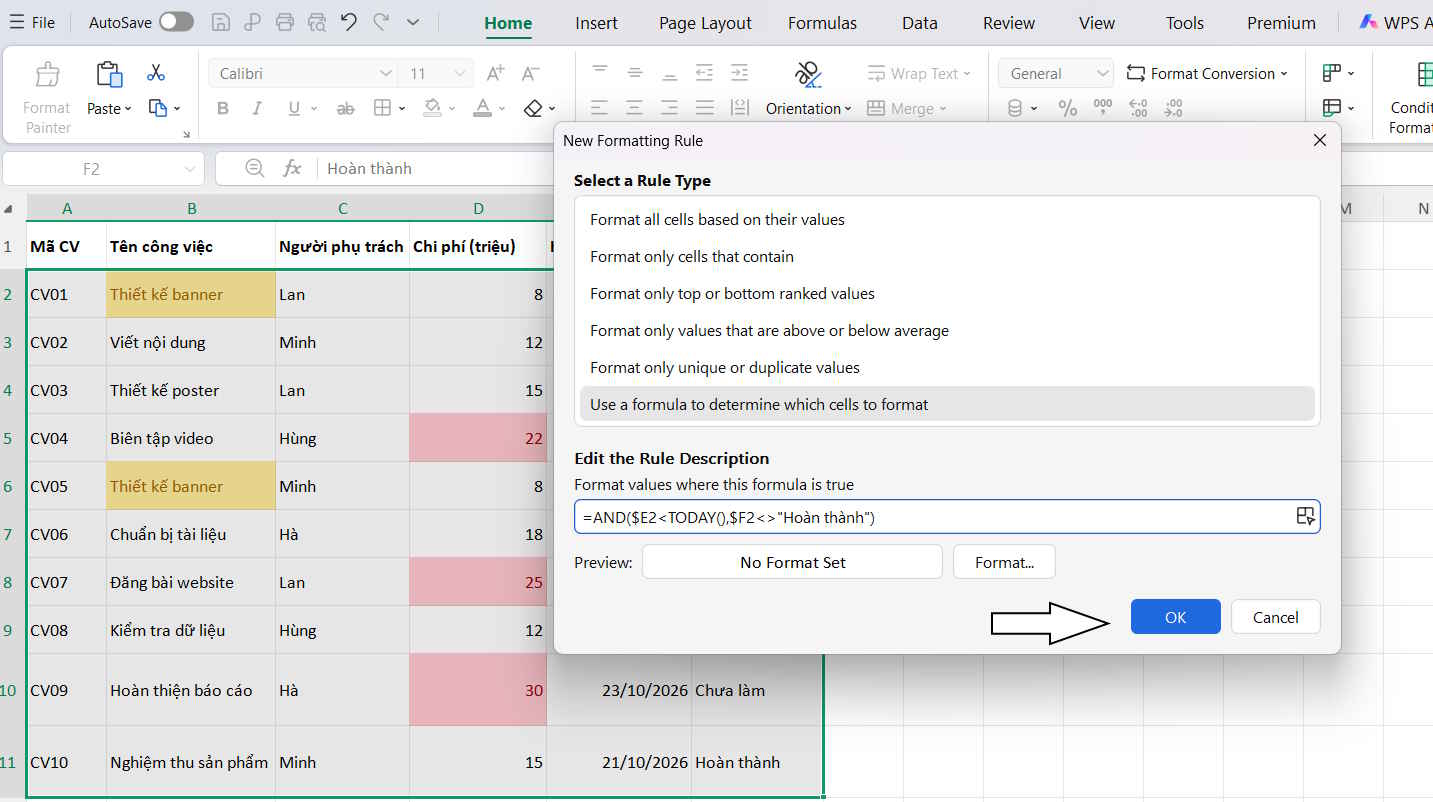
Task: Open the Page Layout tab
Action: coord(705,23)
